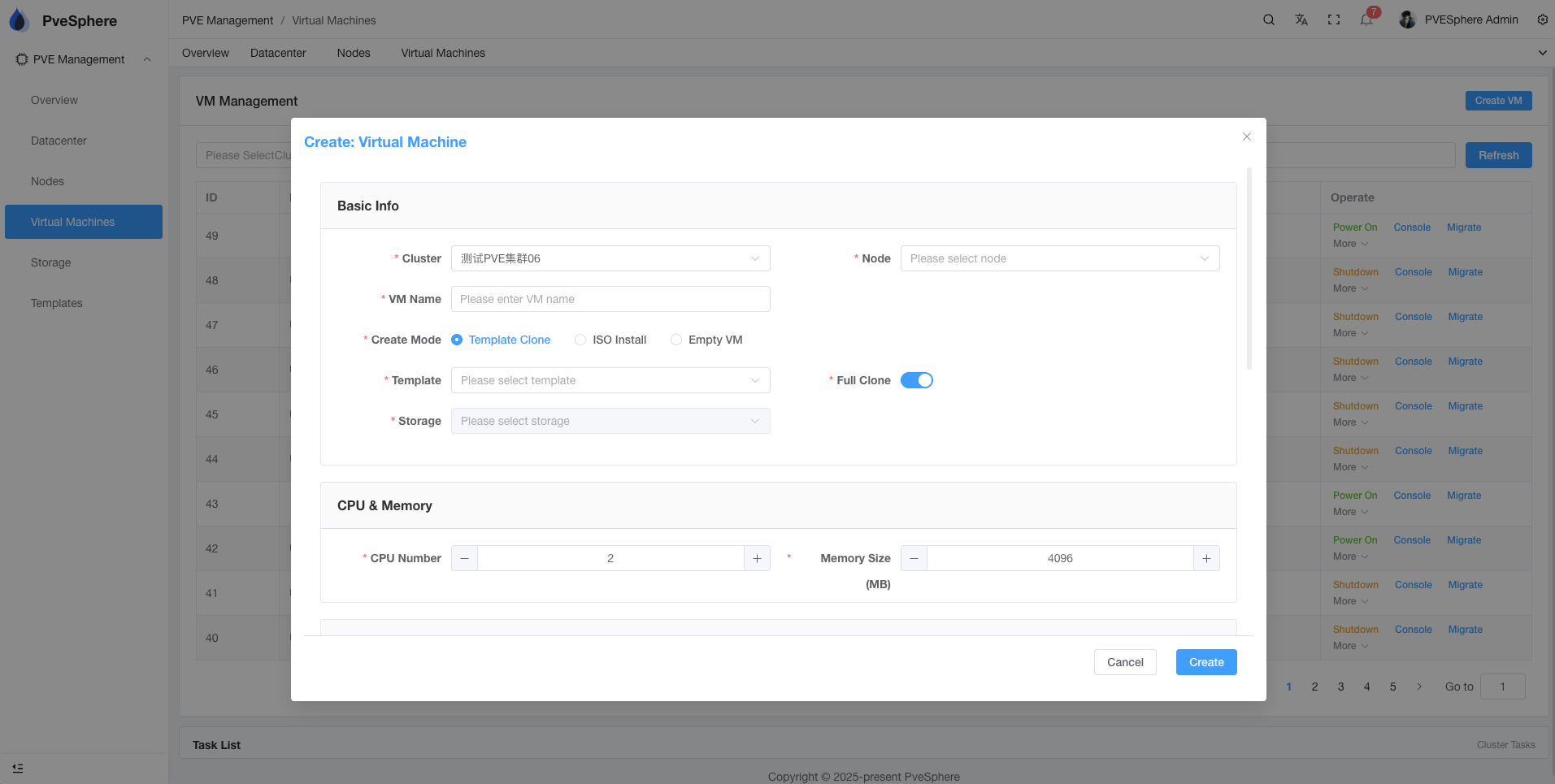This screenshot has width=1555, height=784.
Task: Open settings gear icon in top right
Action: [1542, 19]
